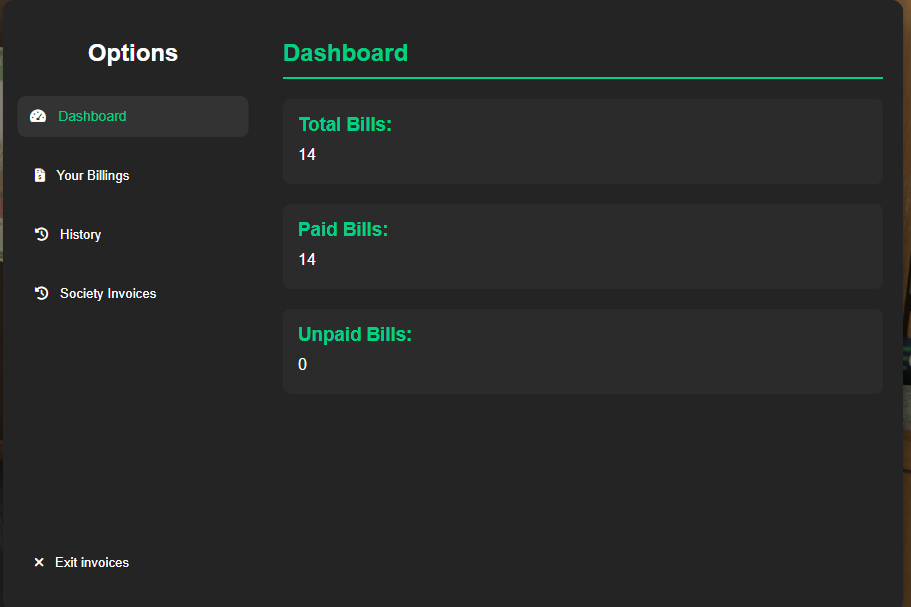Click the Options sidebar heading
This screenshot has height=607, width=911.
pos(133,53)
